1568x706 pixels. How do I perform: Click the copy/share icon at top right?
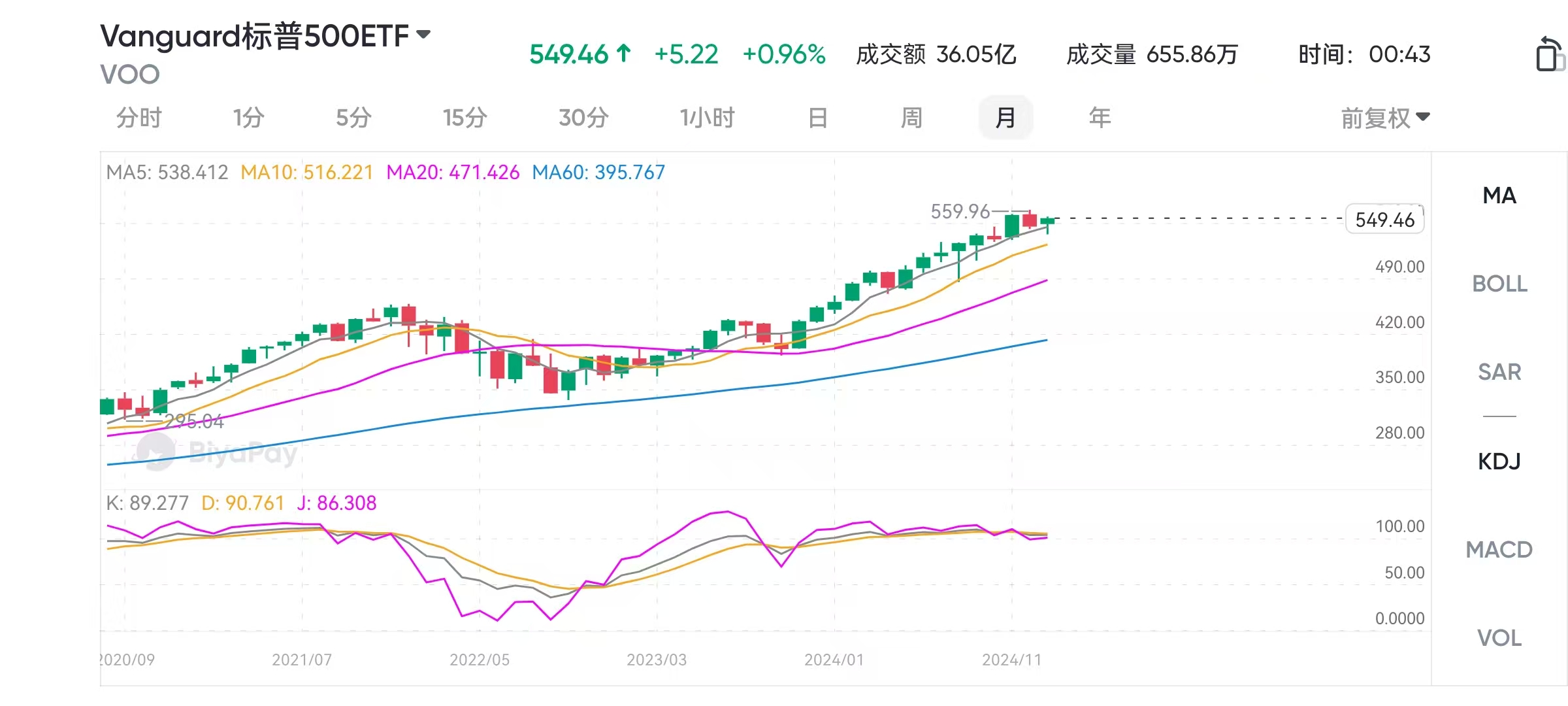[x=1549, y=54]
